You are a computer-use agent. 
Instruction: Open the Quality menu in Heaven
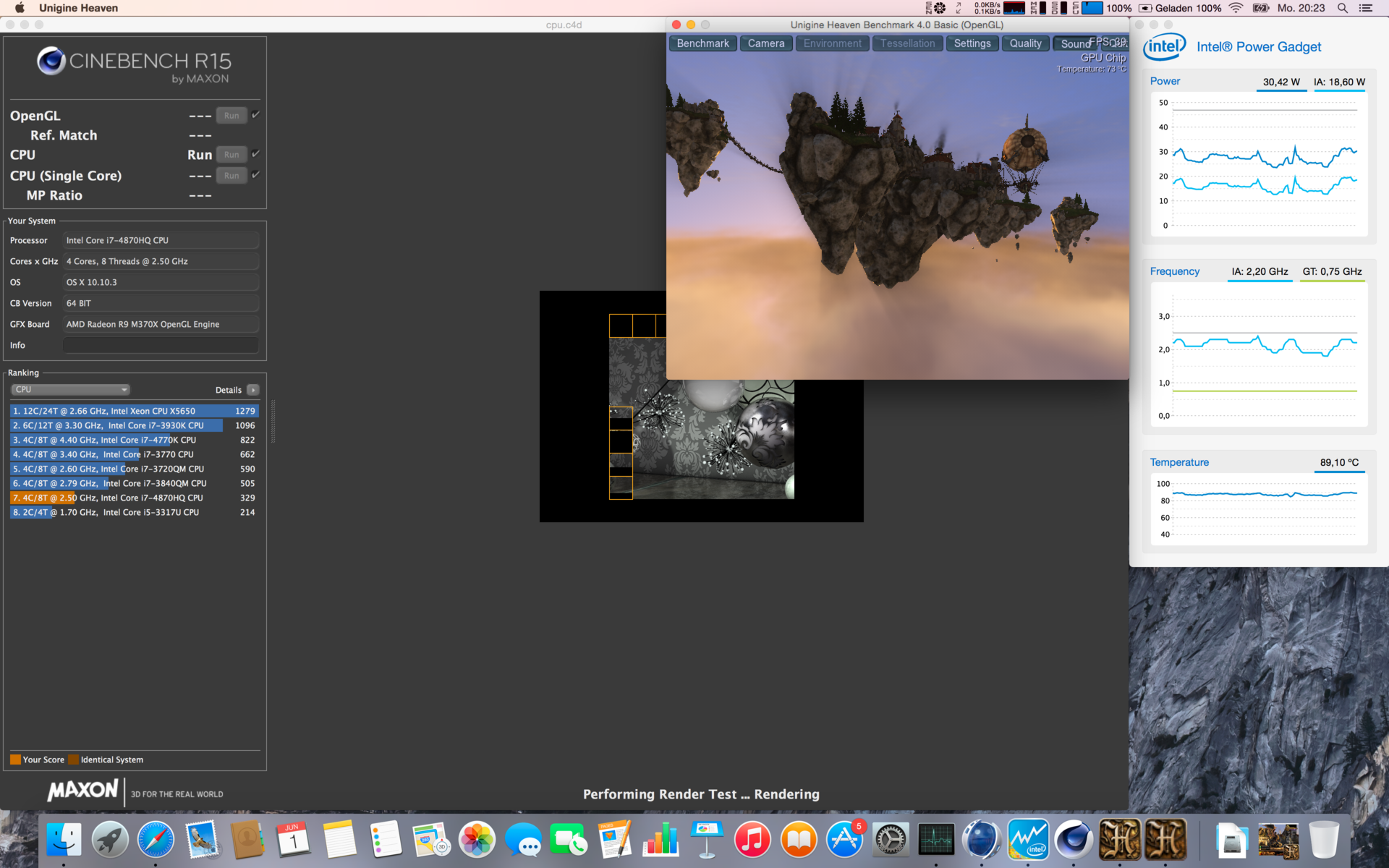tap(1025, 43)
